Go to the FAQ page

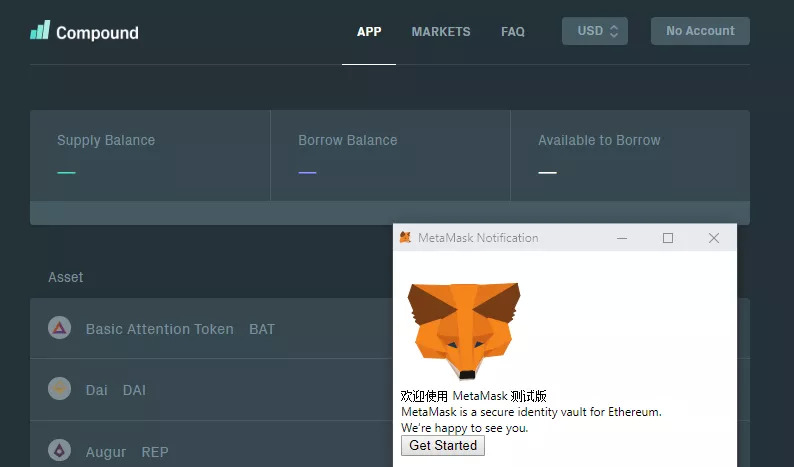coord(513,31)
